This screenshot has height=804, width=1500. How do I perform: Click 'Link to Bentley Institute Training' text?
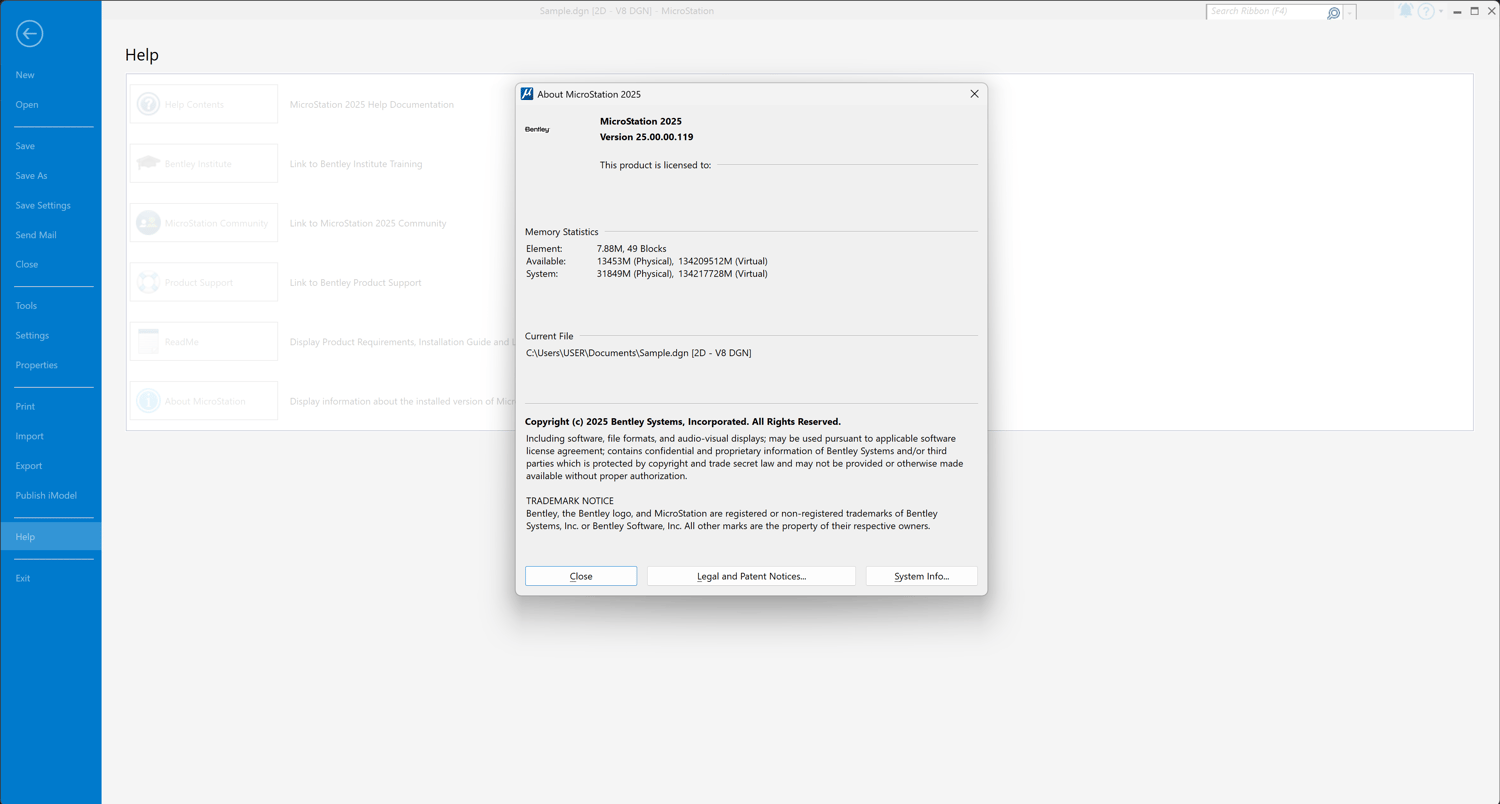(356, 164)
